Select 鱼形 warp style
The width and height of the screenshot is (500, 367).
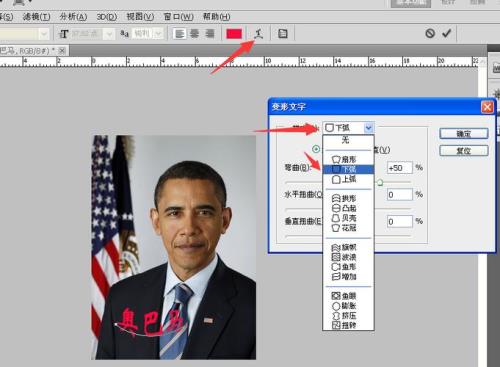[x=348, y=267]
